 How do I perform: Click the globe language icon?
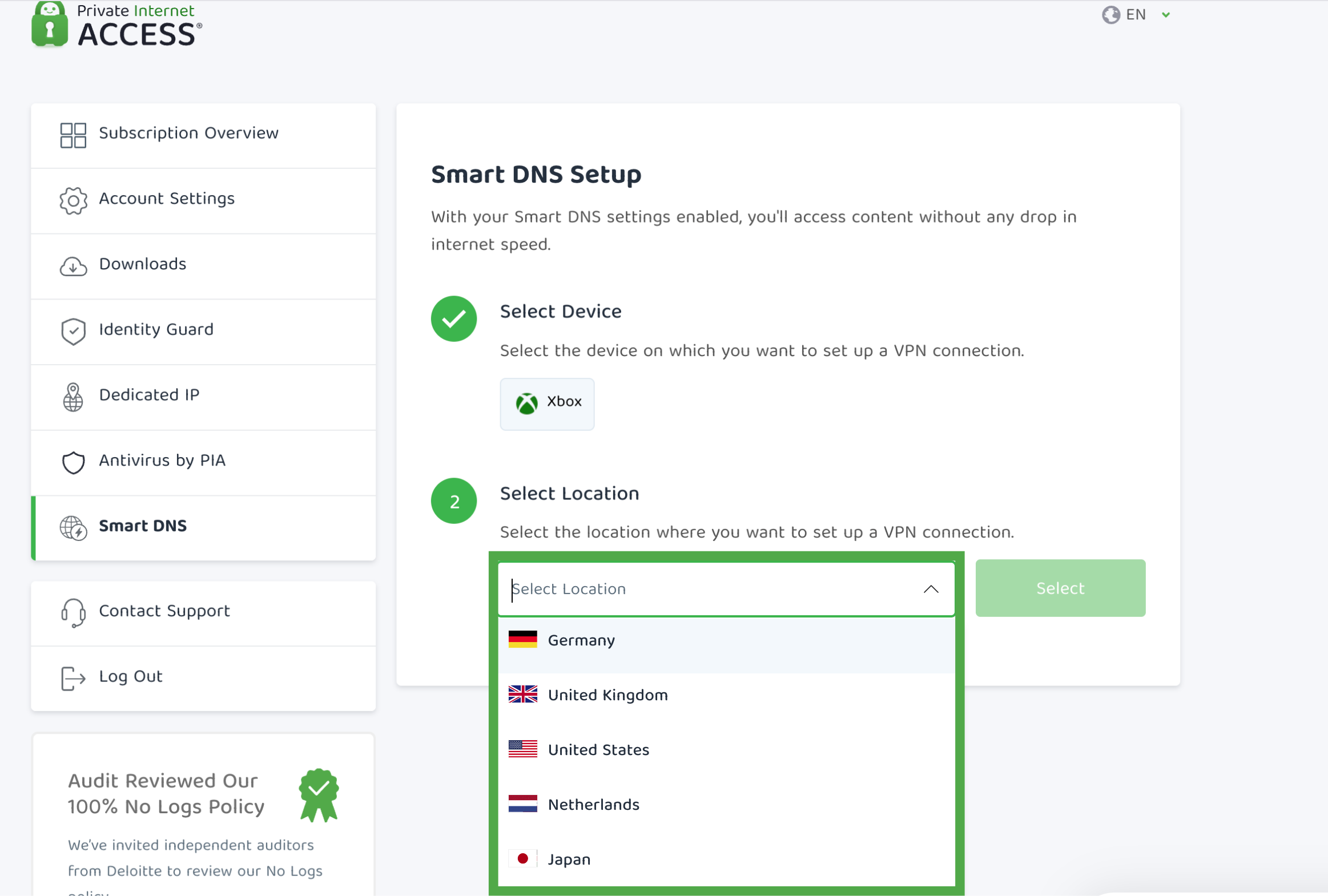coord(1111,15)
